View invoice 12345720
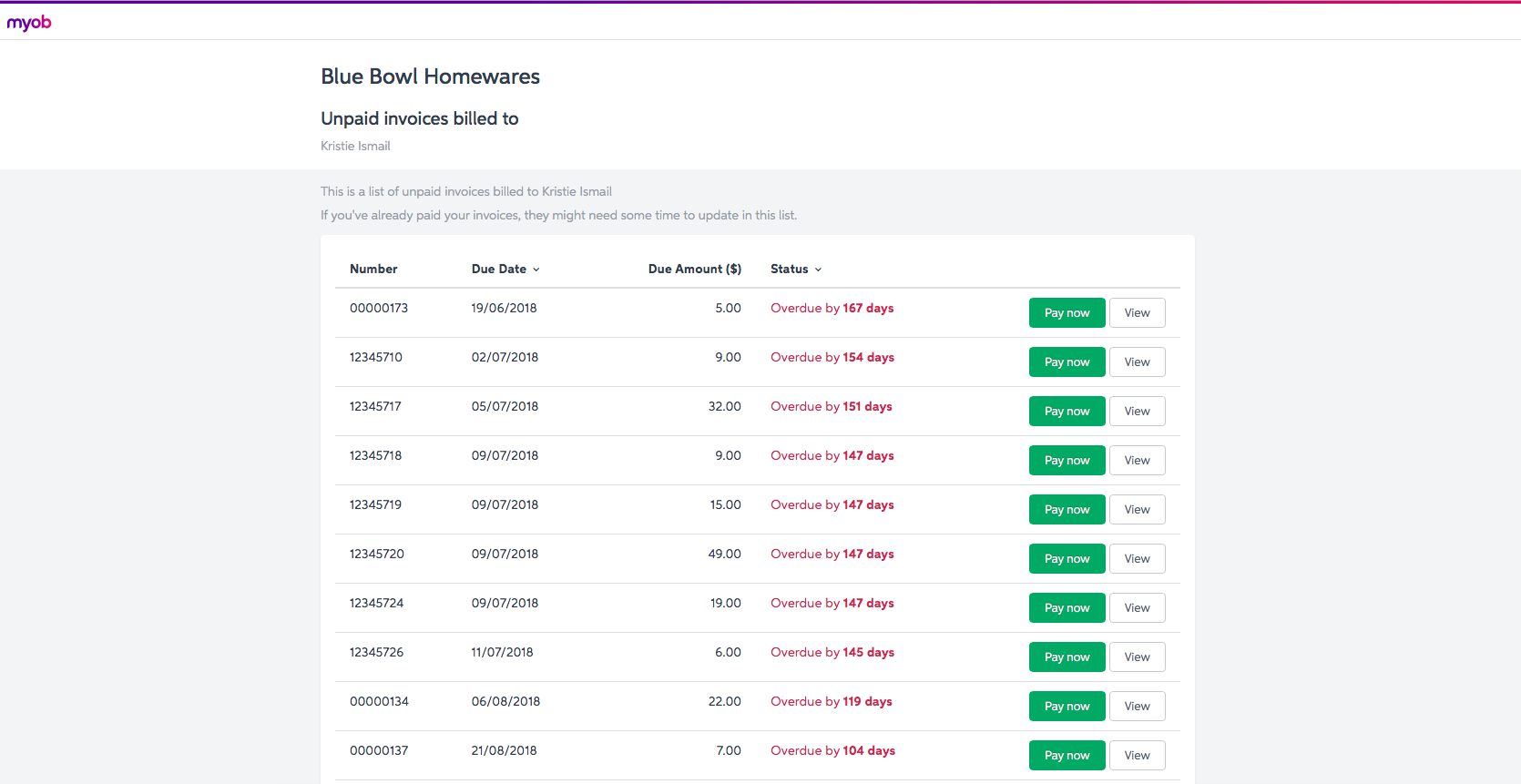The image size is (1521, 784). click(x=1137, y=559)
